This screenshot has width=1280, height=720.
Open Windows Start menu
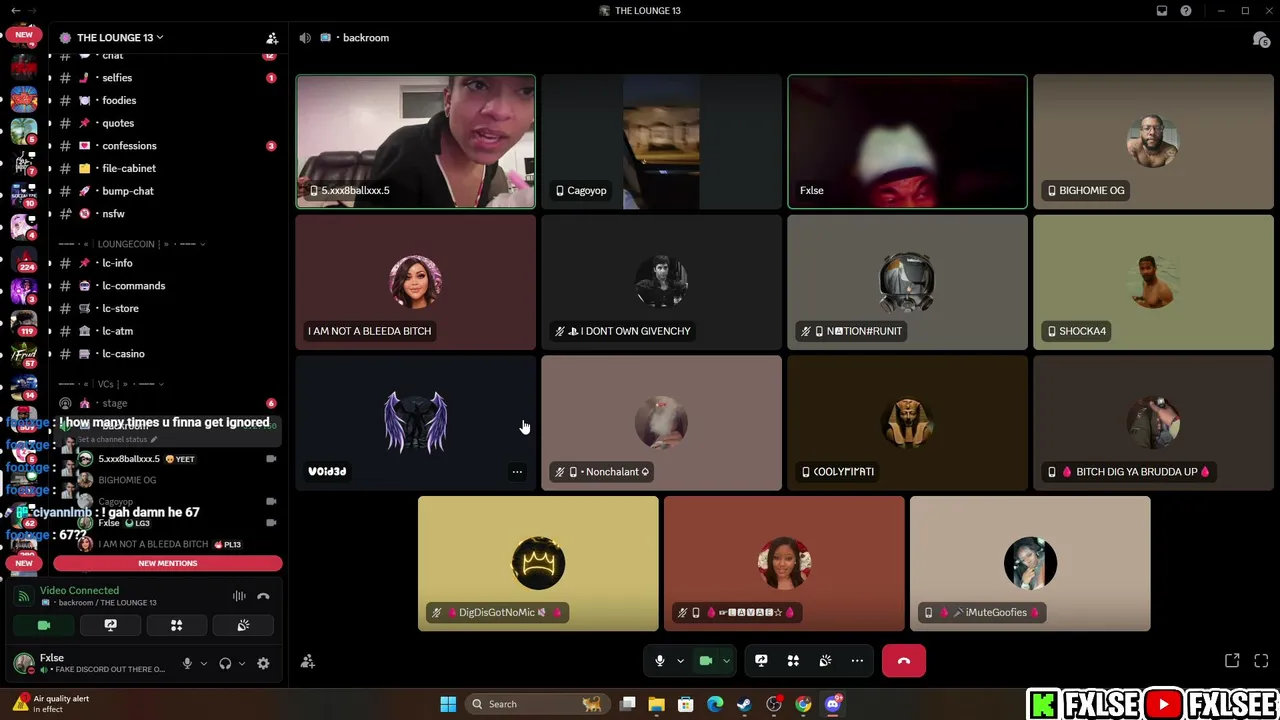pyautogui.click(x=448, y=704)
